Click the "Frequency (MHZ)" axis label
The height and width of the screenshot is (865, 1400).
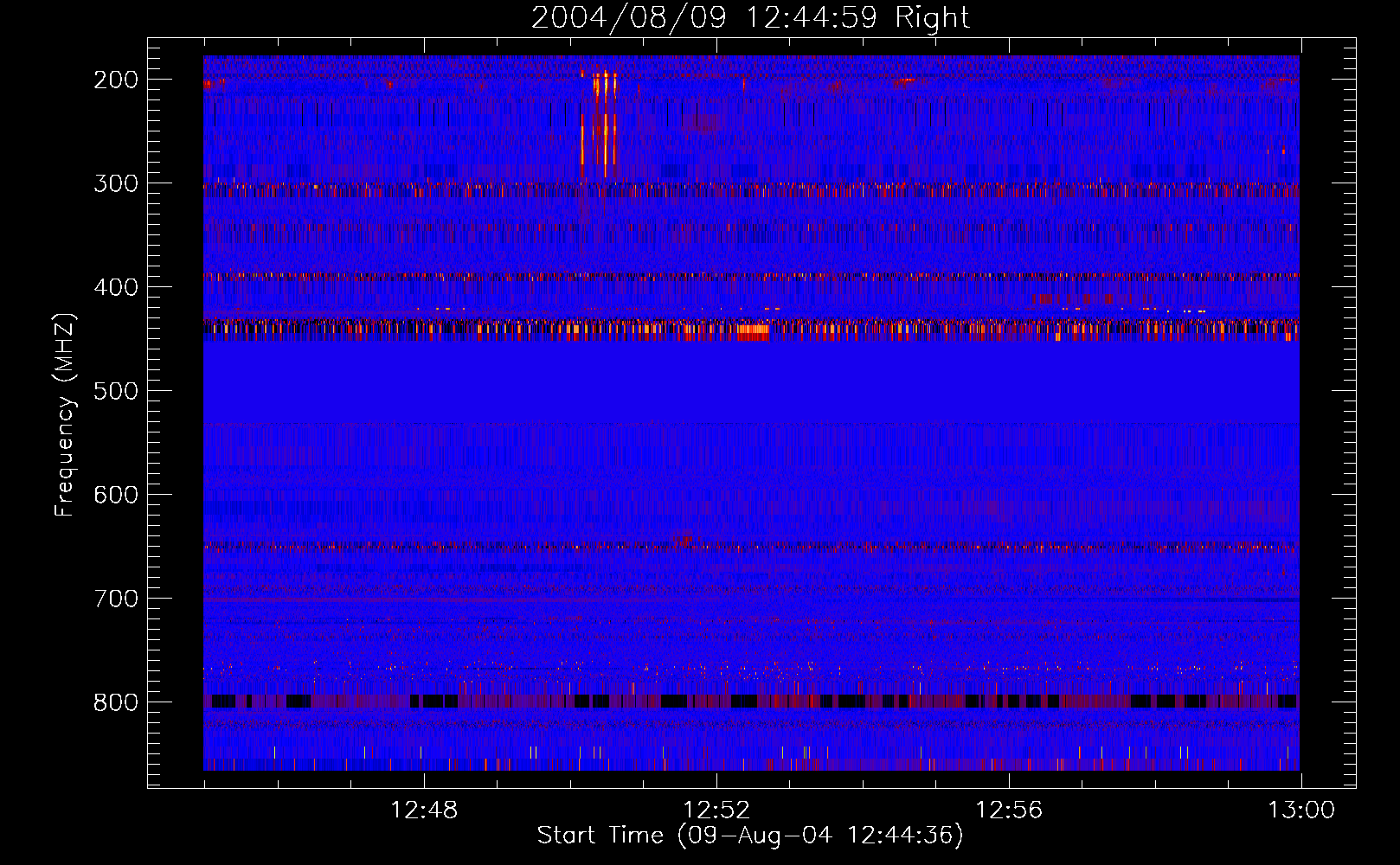65,415
